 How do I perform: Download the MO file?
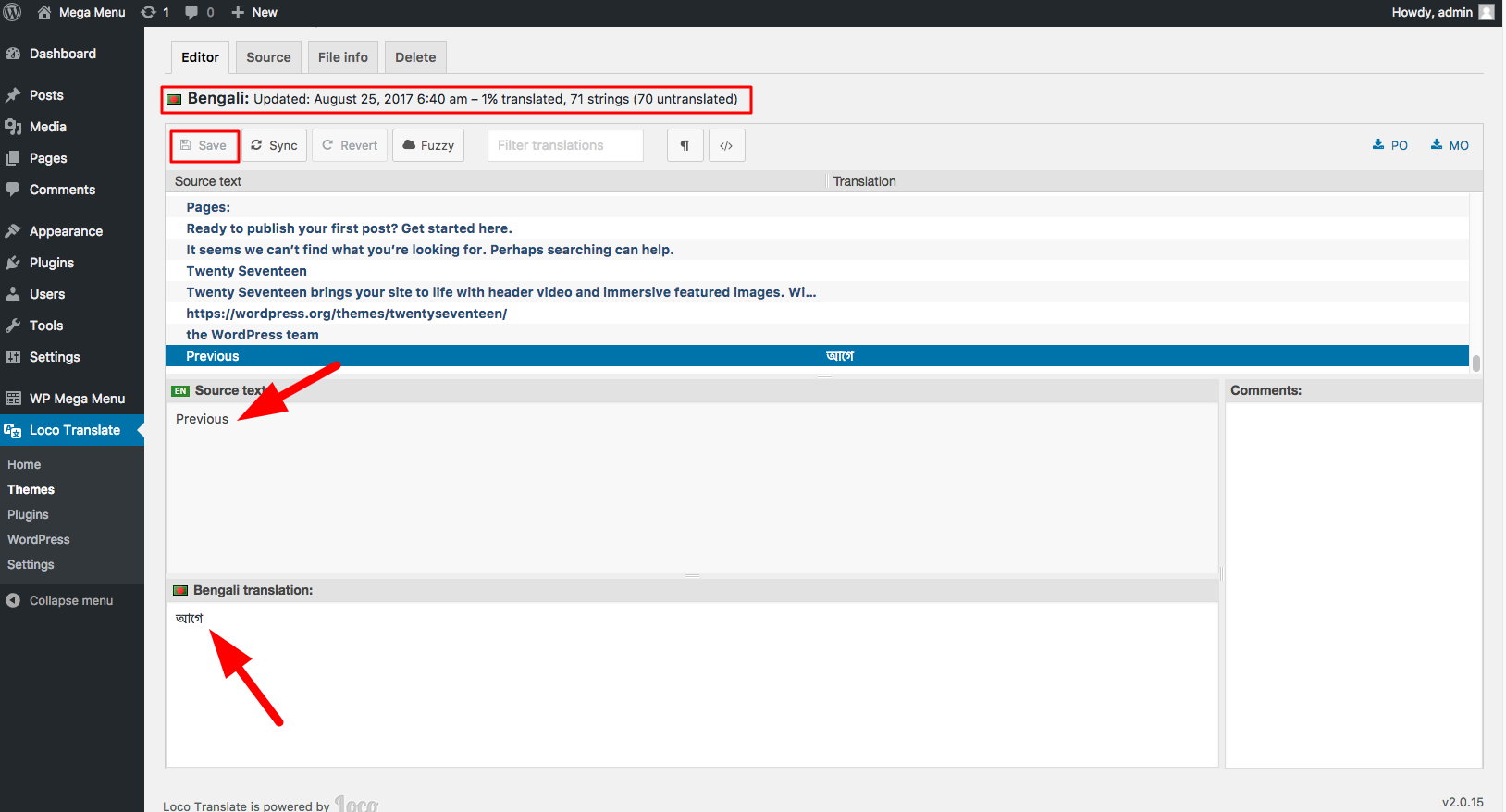(1450, 145)
